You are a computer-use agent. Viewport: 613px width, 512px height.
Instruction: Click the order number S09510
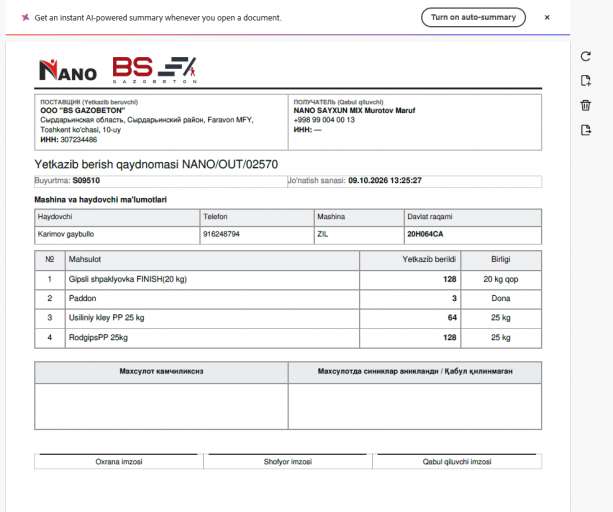point(86,181)
